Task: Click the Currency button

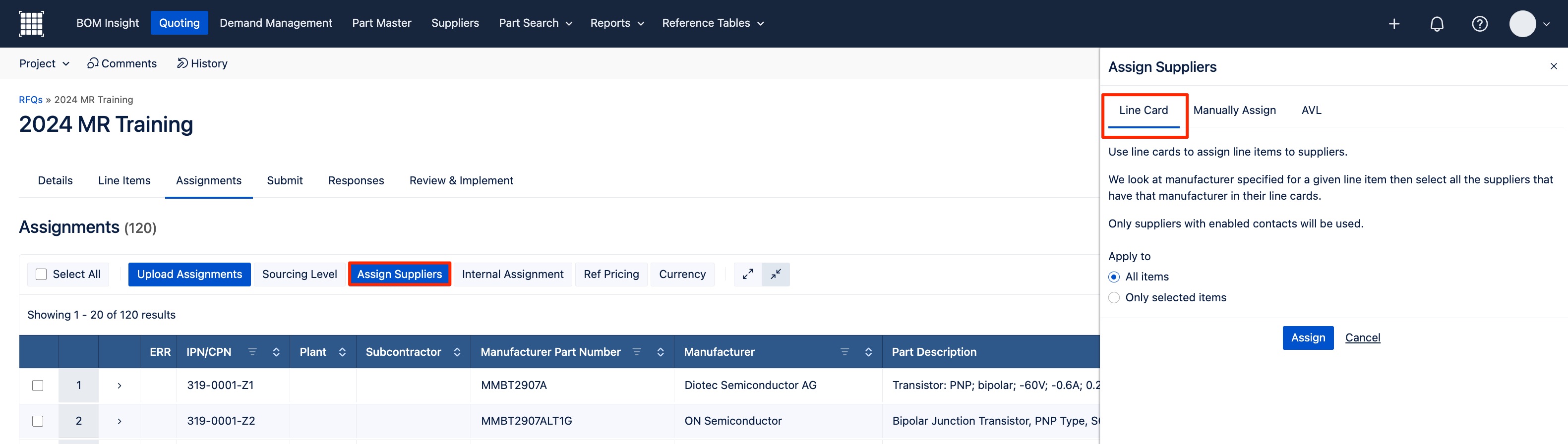Action: point(682,275)
